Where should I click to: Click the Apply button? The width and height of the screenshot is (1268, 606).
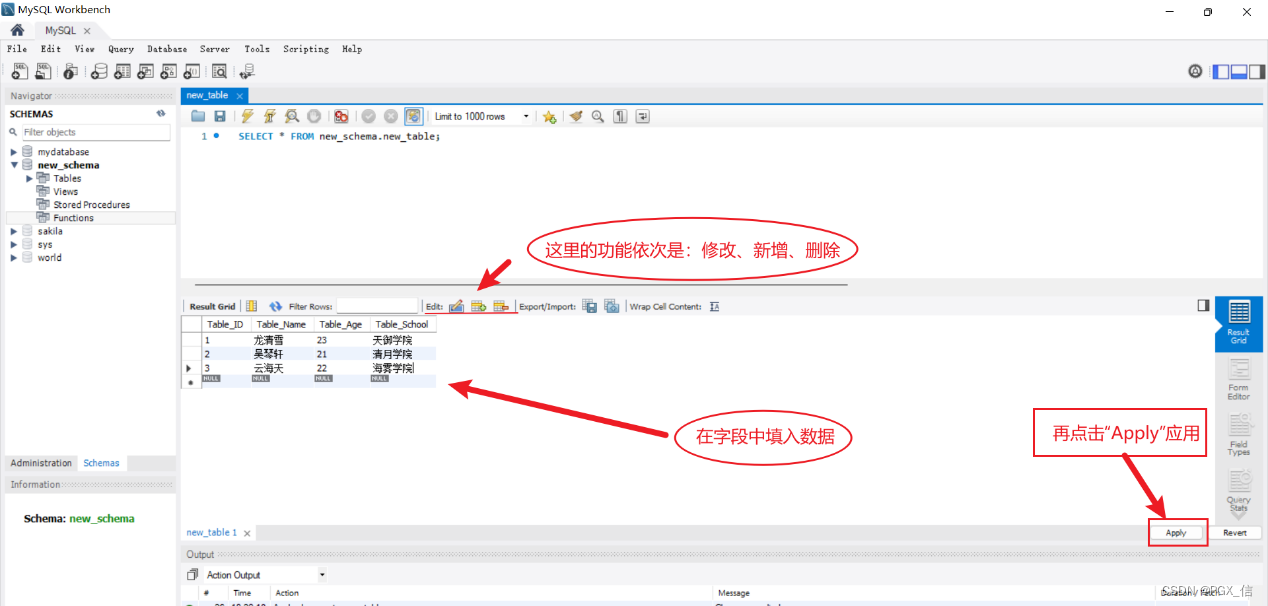[x=1176, y=533]
